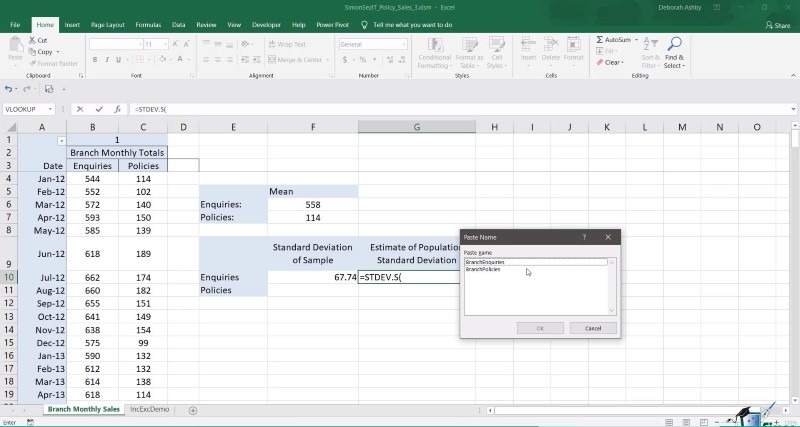The height and width of the screenshot is (427, 800).
Task: Cancel formula entry with X icon
Action: click(82, 109)
